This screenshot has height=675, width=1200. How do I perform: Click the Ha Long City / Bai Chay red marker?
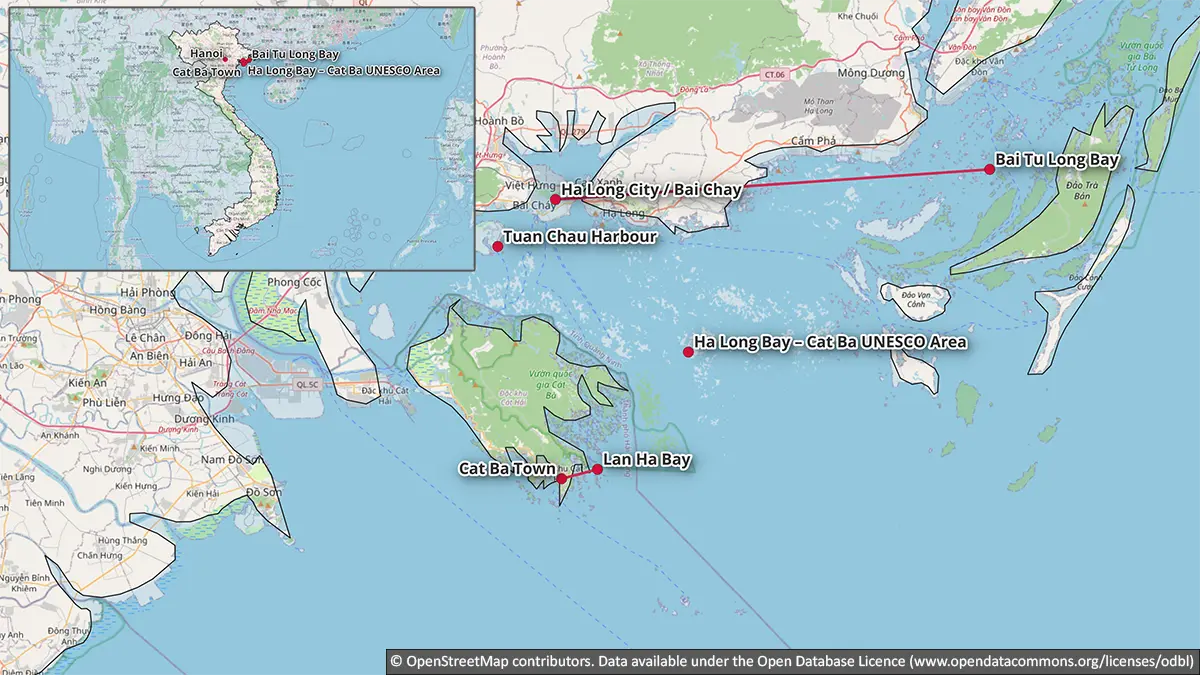coord(555,199)
